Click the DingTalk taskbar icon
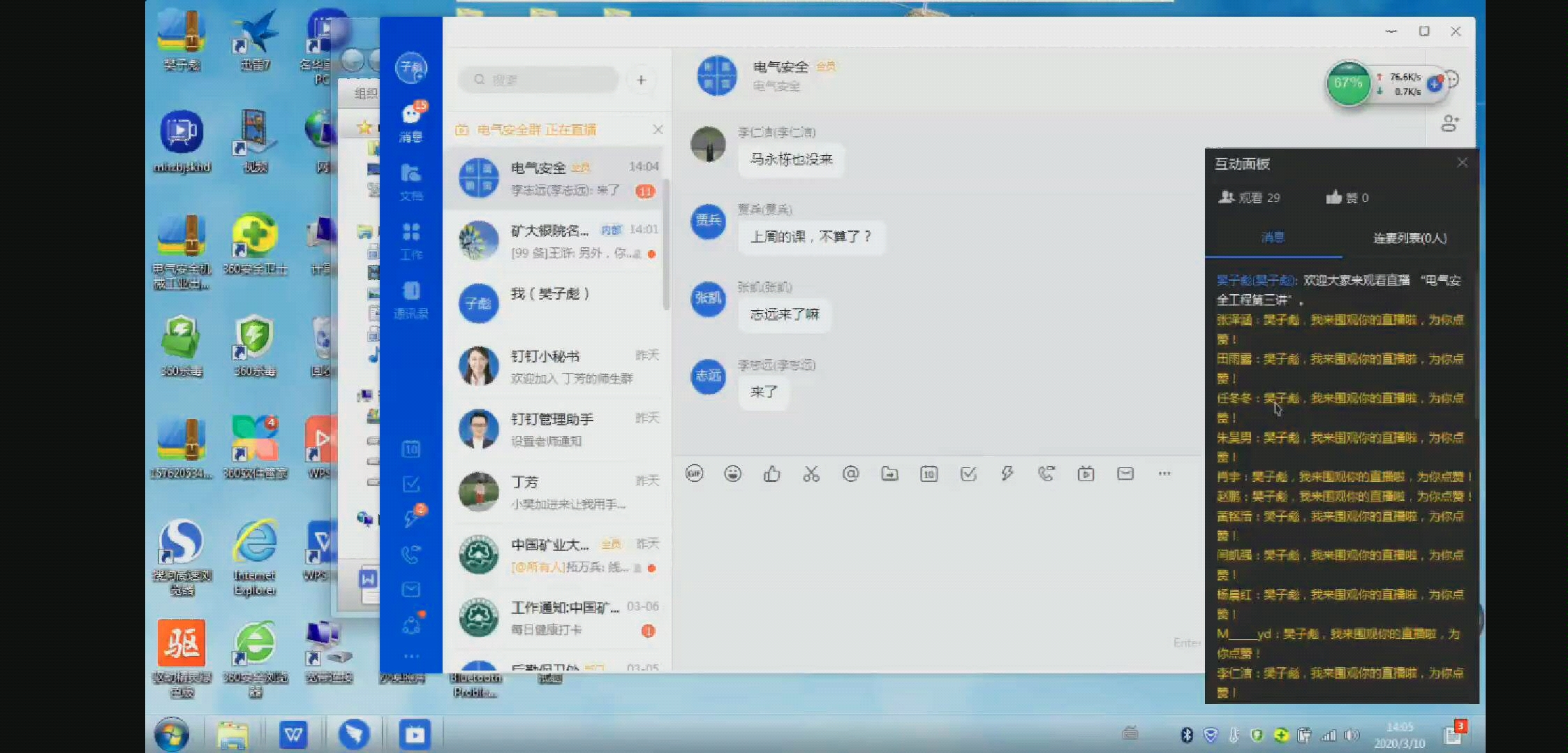Viewport: 1568px width, 753px height. [354, 735]
